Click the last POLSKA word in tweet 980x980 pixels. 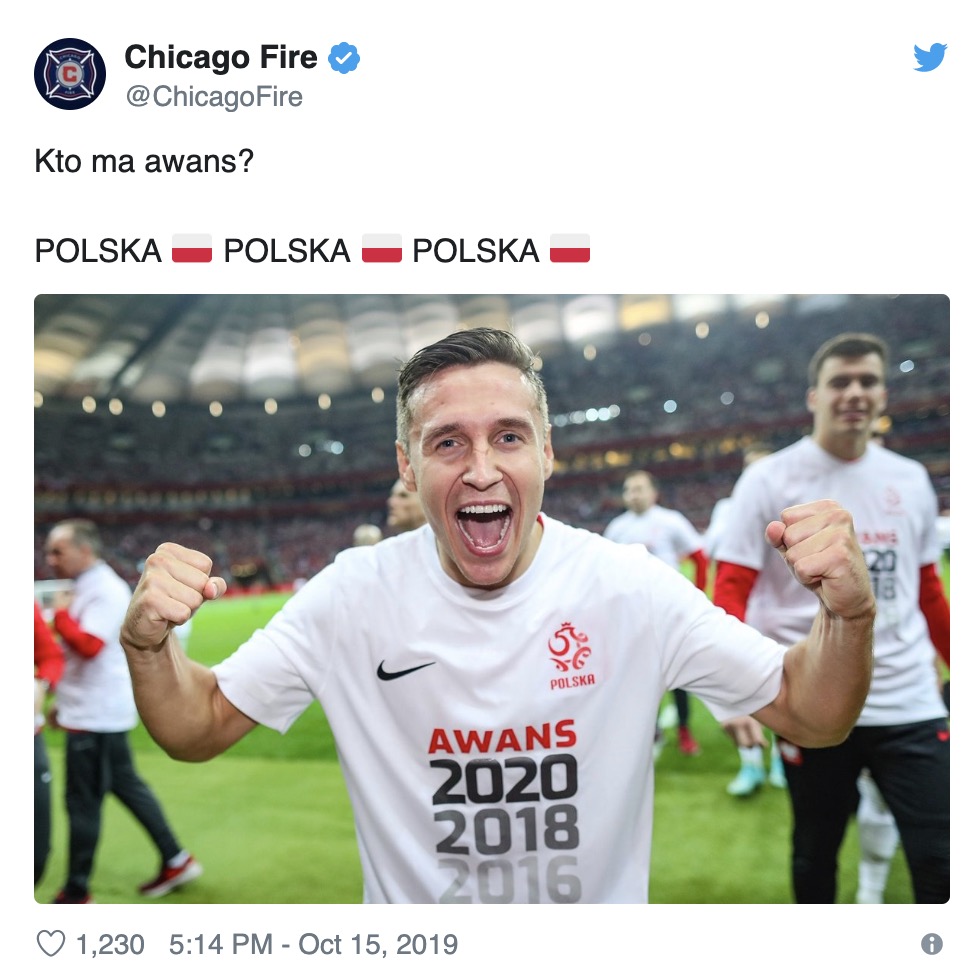pos(476,251)
